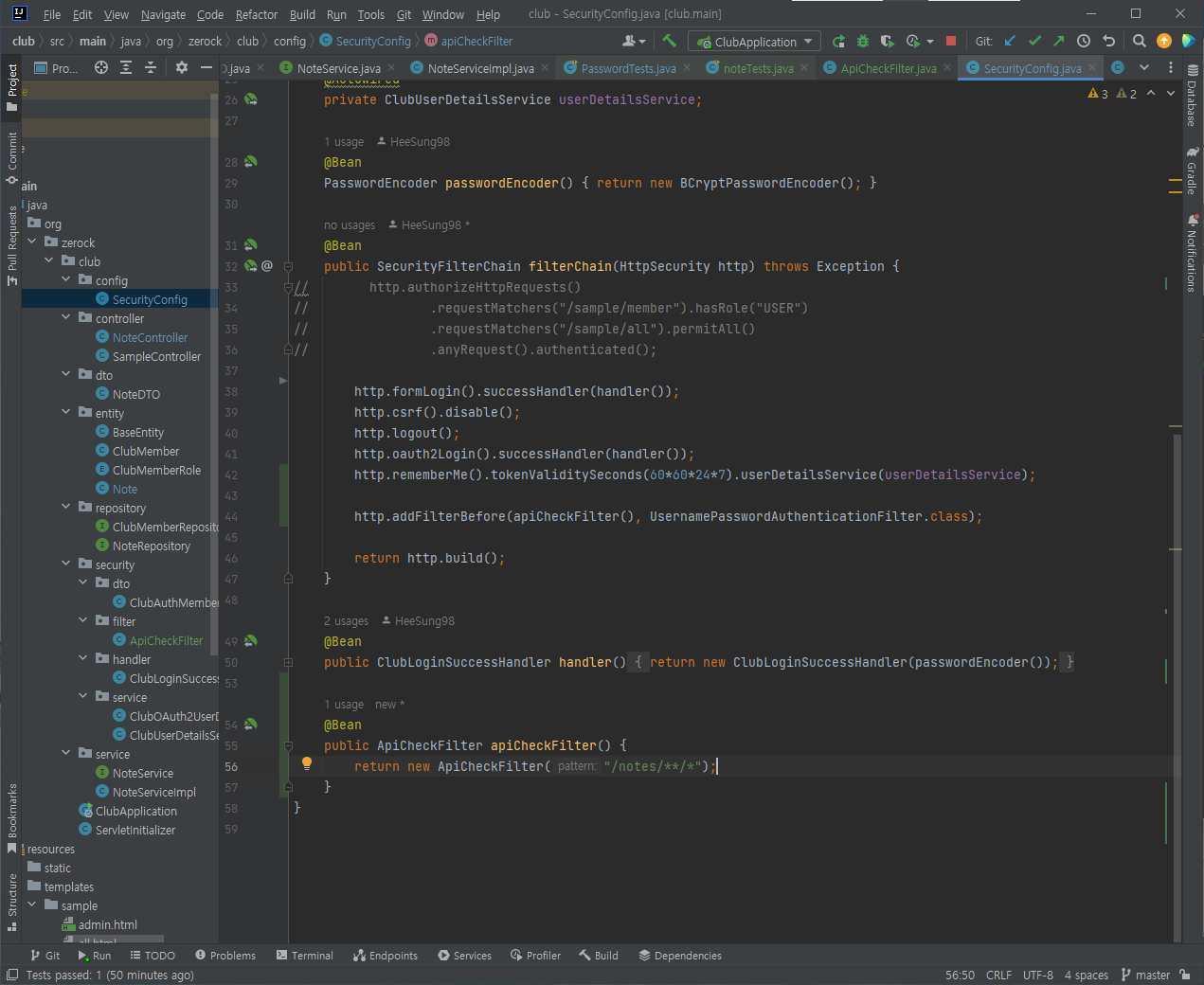Show the hidden editor tabs list

pyautogui.click(x=1143, y=67)
